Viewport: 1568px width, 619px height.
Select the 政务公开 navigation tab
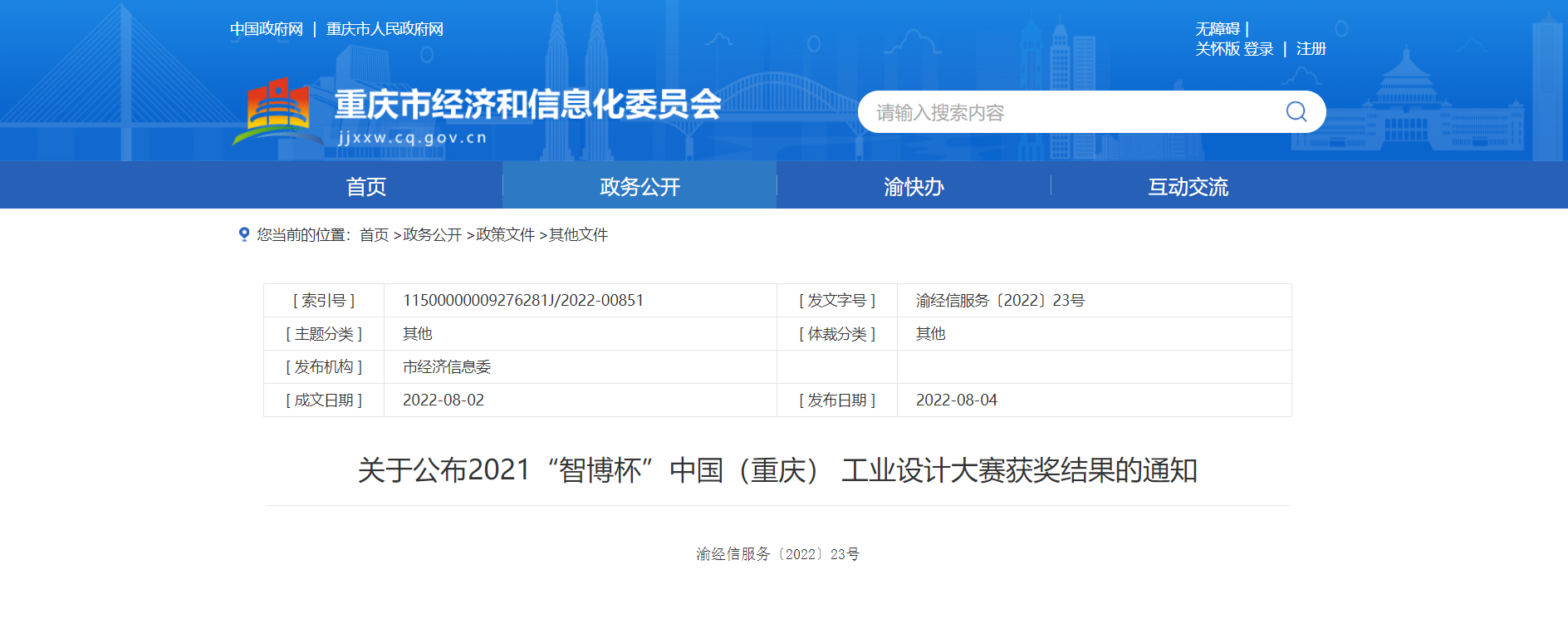click(x=639, y=186)
